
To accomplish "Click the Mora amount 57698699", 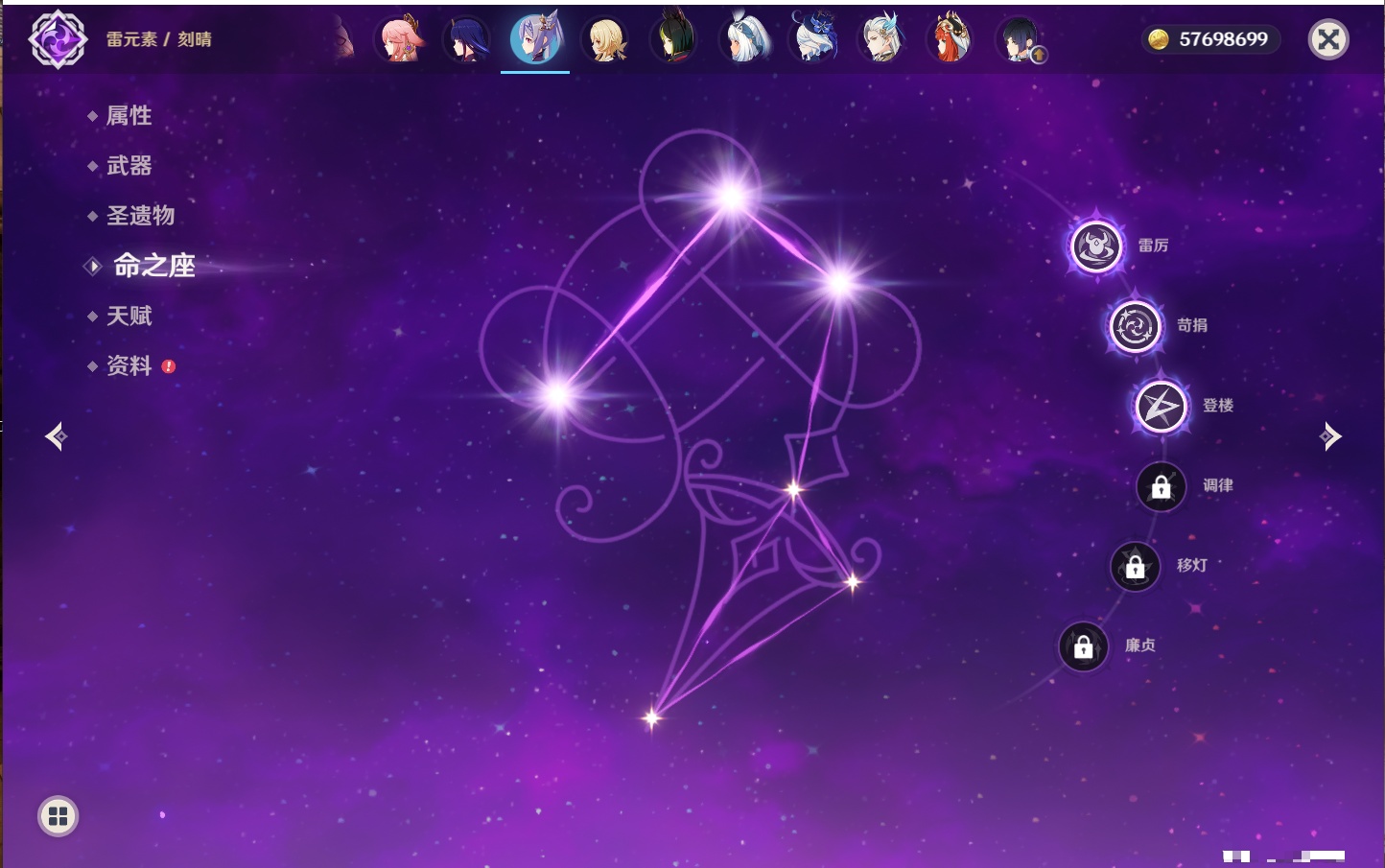I will pos(1223,39).
